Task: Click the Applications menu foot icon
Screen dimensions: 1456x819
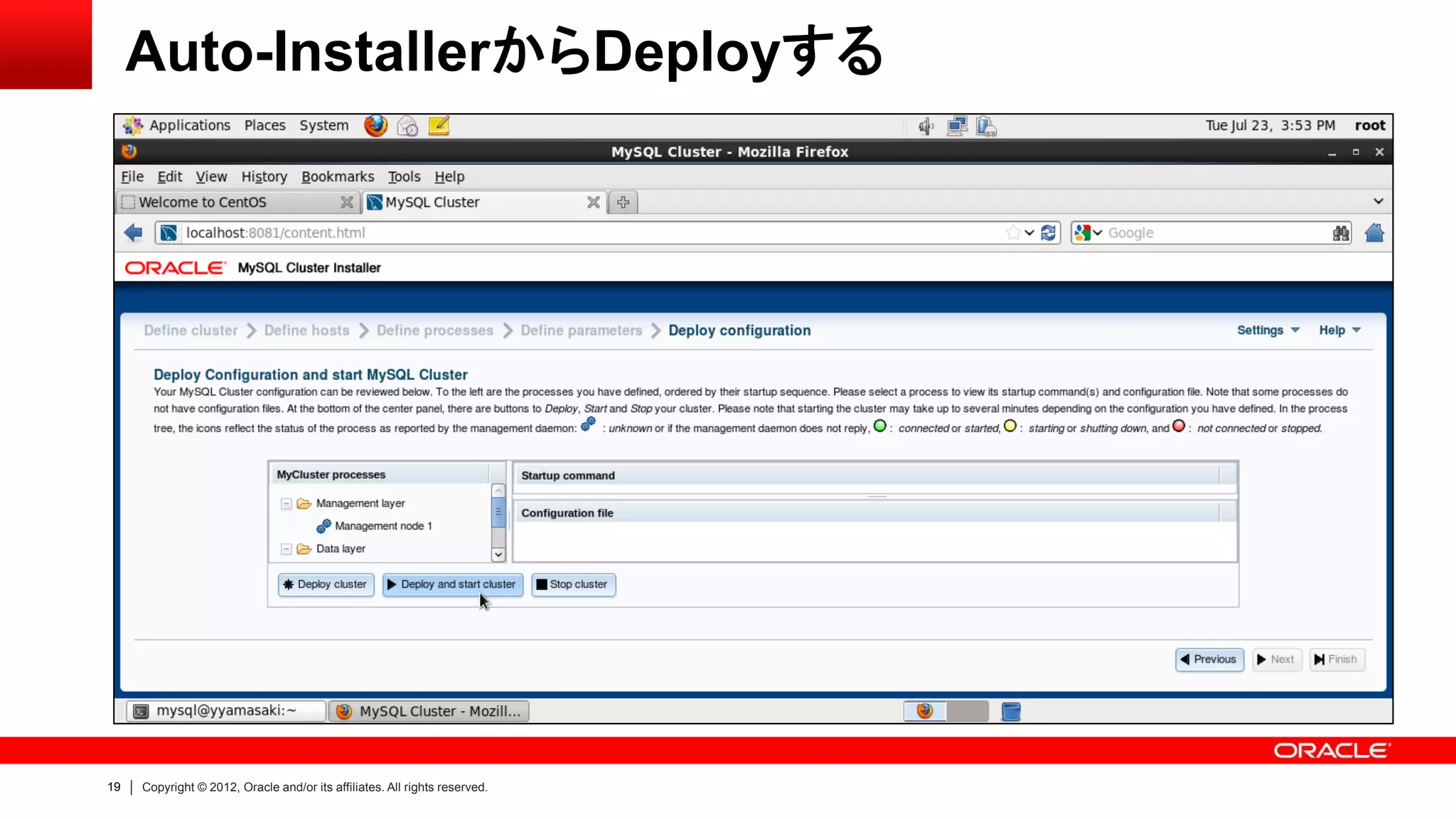Action: [x=133, y=126]
